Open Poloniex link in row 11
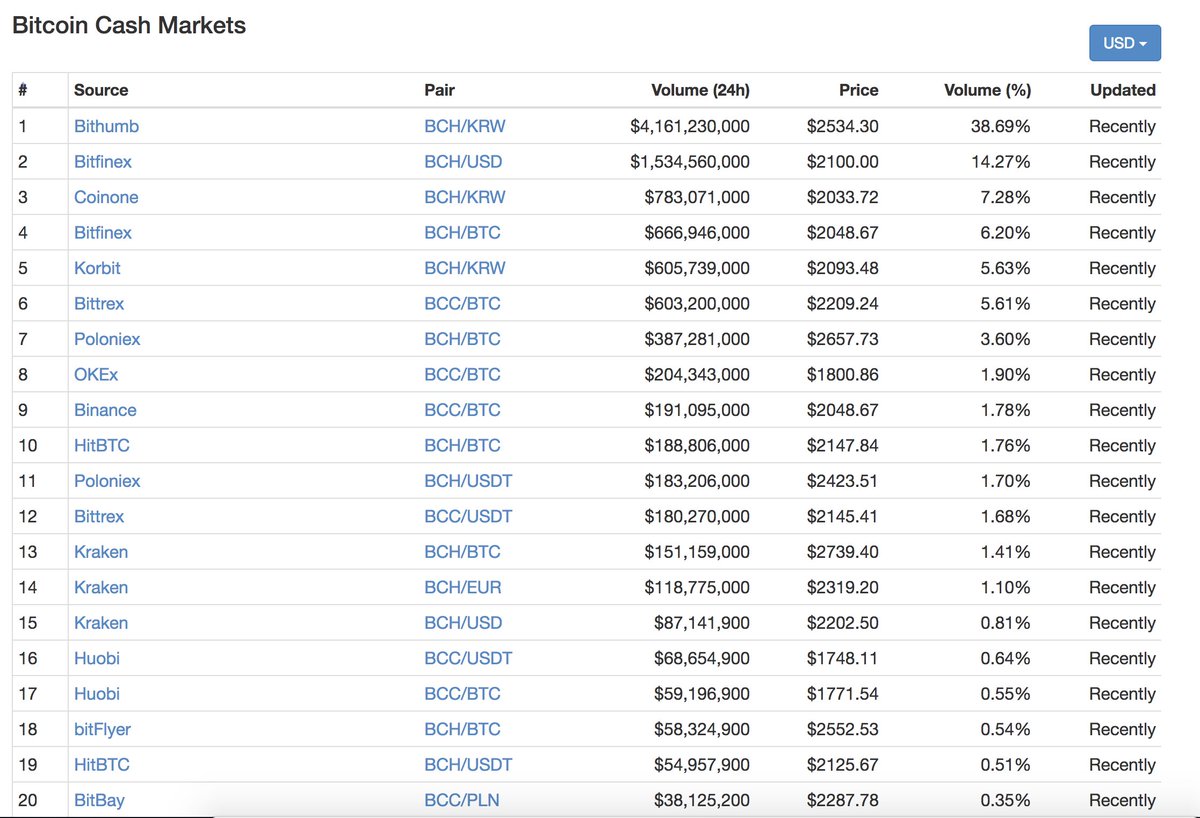Image resolution: width=1200 pixels, height=818 pixels. (107, 481)
